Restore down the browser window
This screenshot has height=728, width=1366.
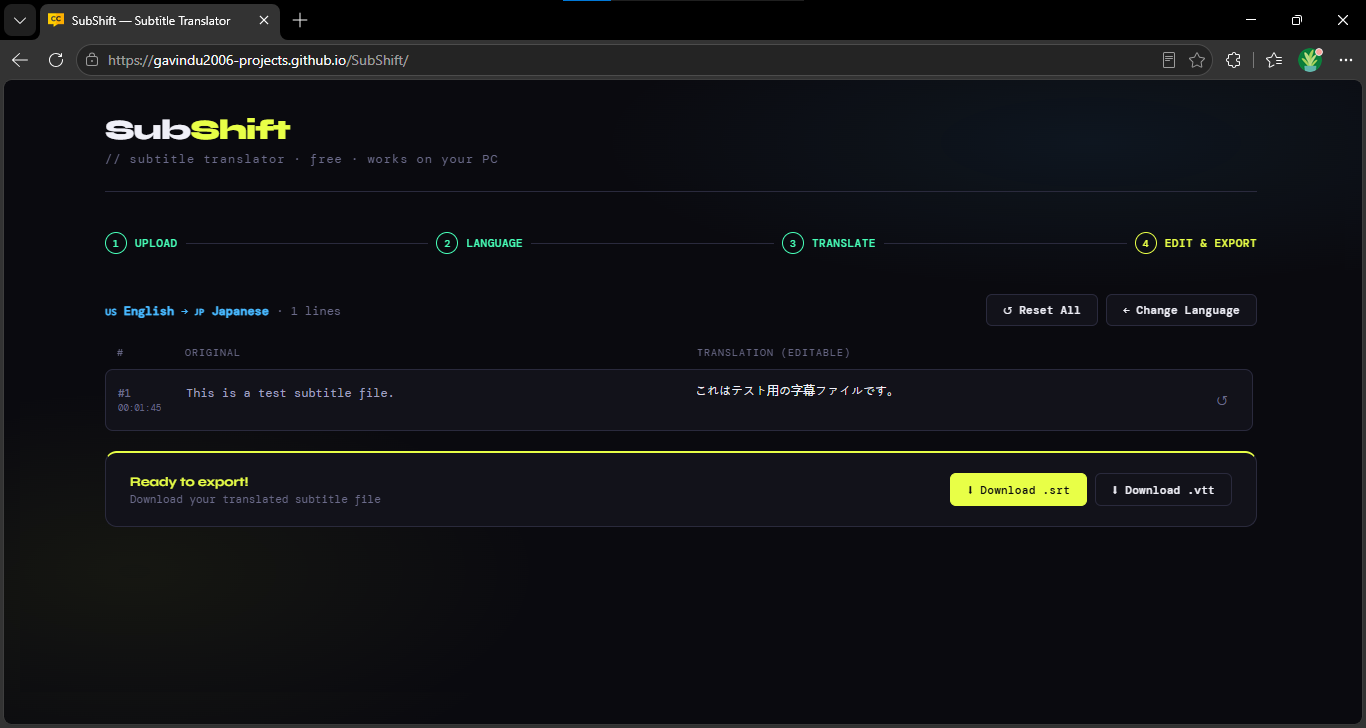(x=1297, y=20)
